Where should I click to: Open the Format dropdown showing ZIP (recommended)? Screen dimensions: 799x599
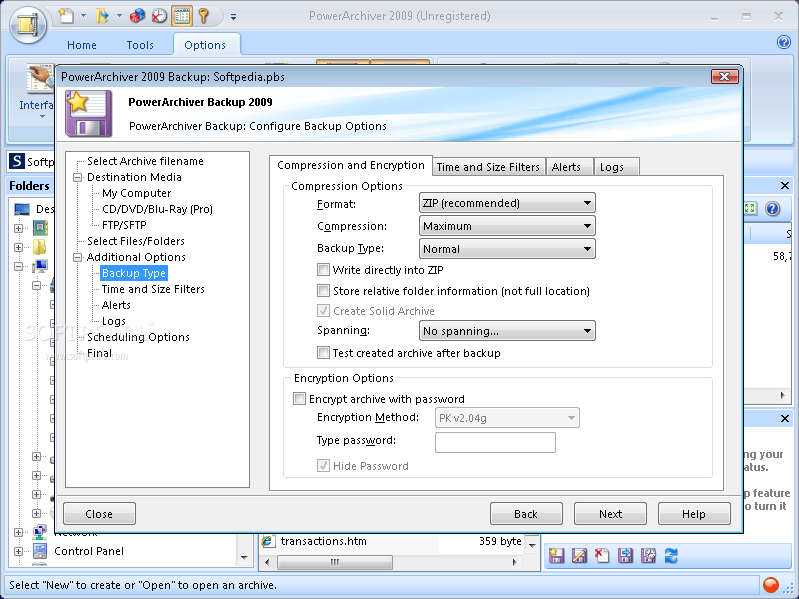507,203
